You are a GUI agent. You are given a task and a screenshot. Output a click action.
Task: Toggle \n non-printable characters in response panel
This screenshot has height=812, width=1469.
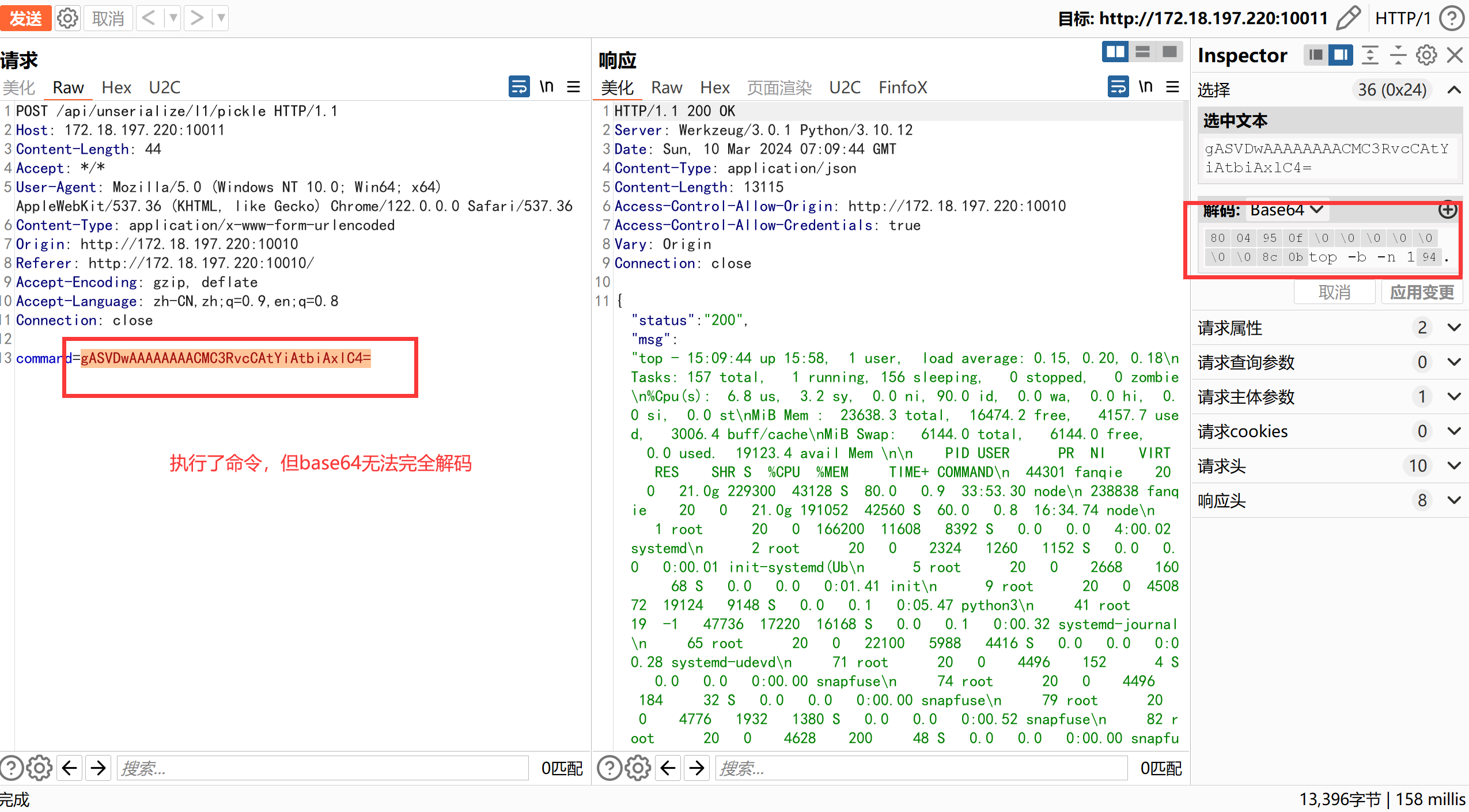(x=1145, y=87)
